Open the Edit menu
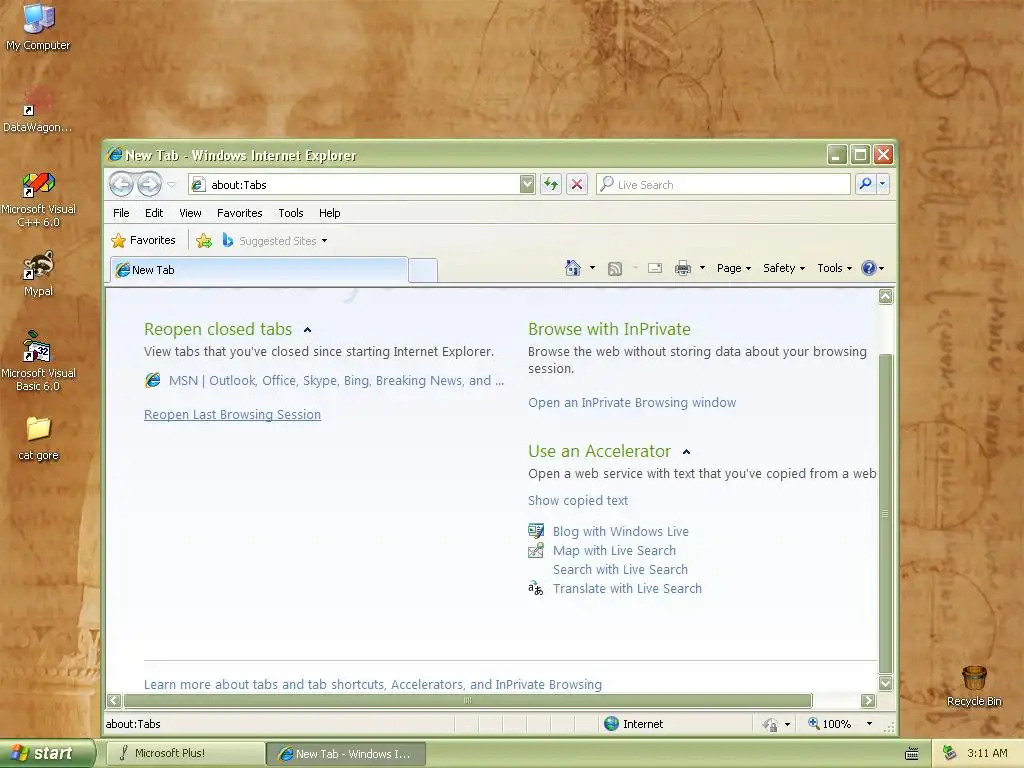This screenshot has height=768, width=1024. click(x=154, y=213)
